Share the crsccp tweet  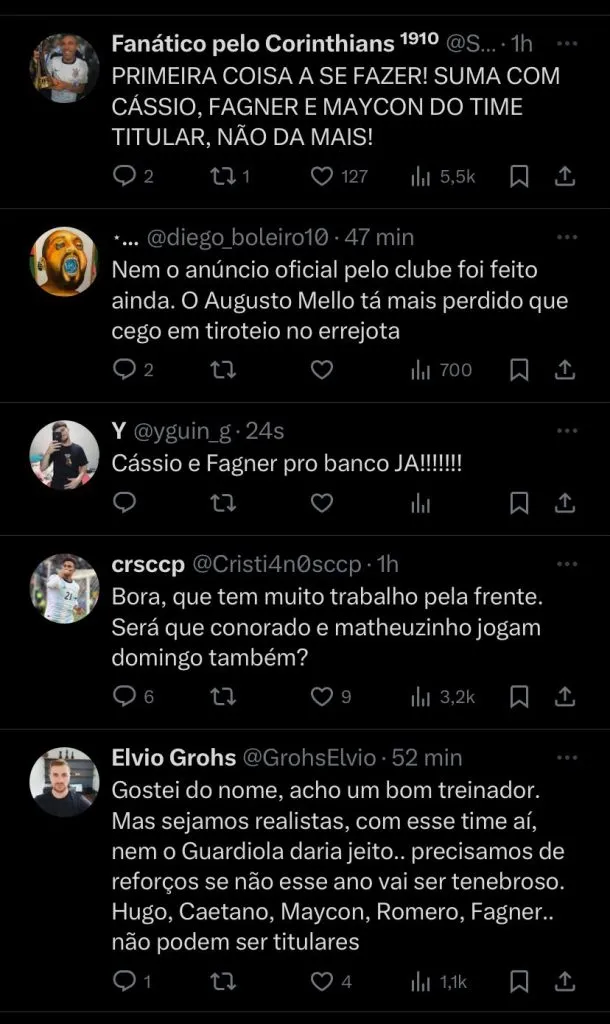565,696
